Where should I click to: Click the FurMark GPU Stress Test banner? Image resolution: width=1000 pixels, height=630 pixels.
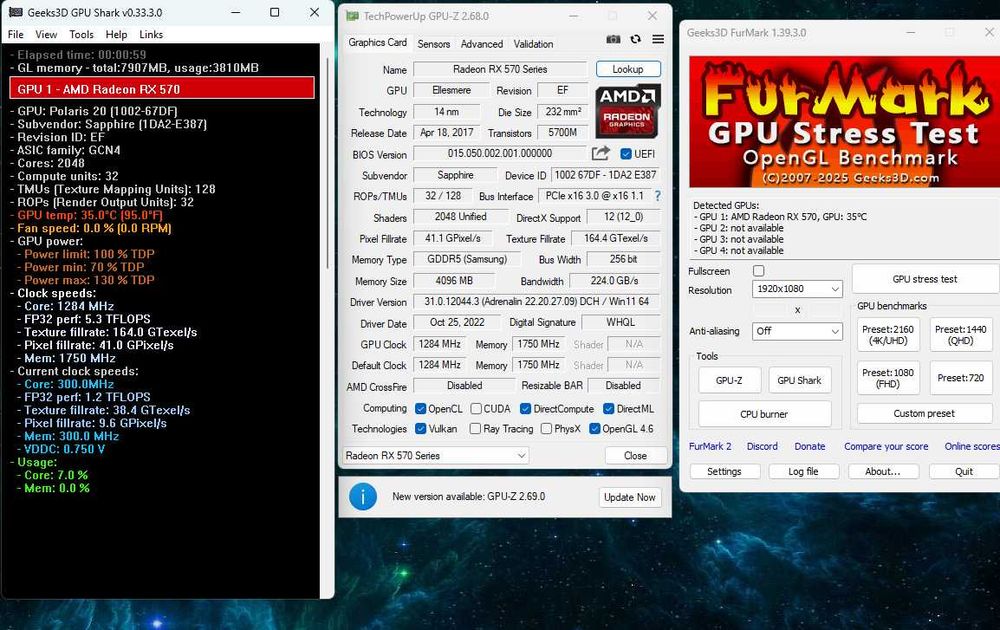point(844,122)
